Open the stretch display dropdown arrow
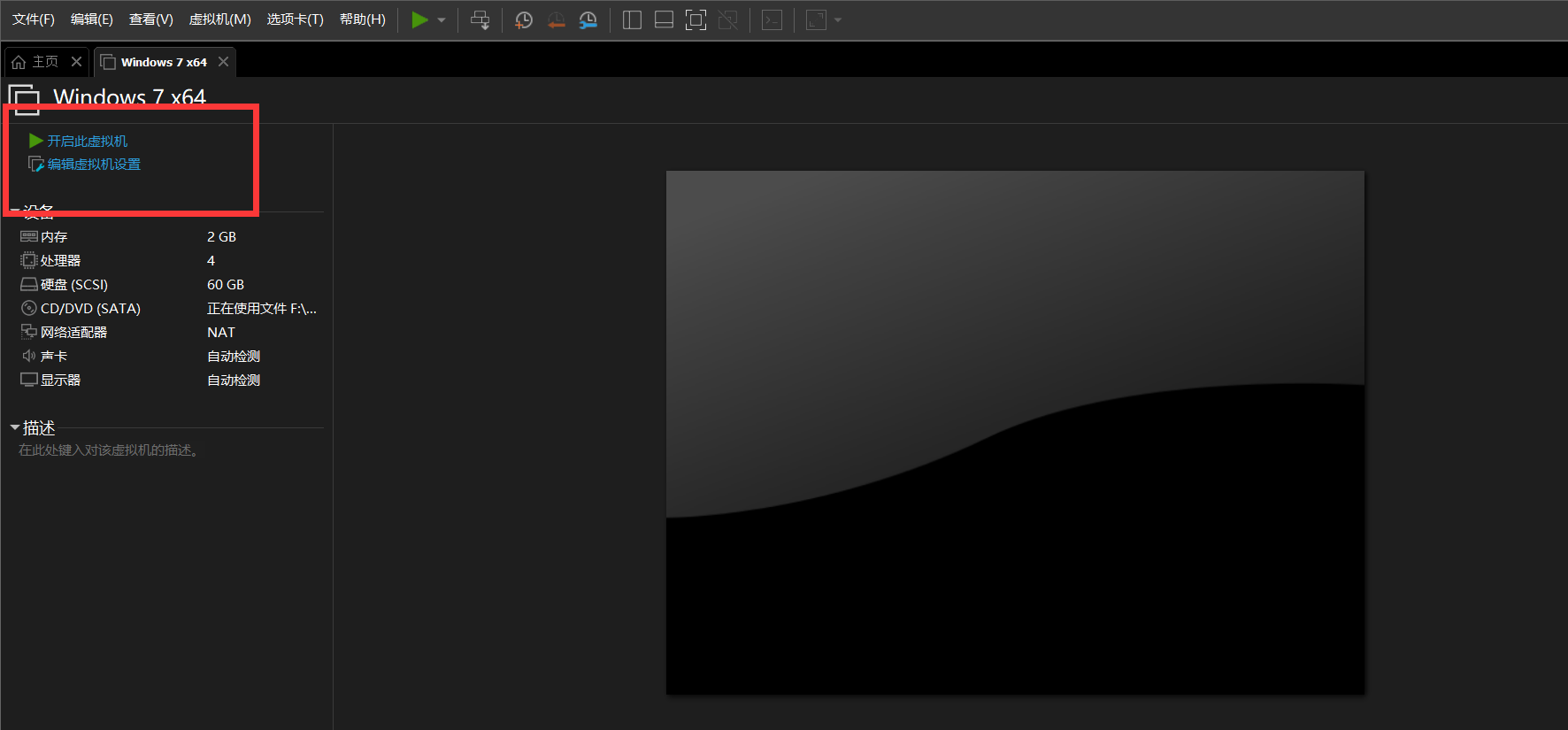 pyautogui.click(x=838, y=19)
